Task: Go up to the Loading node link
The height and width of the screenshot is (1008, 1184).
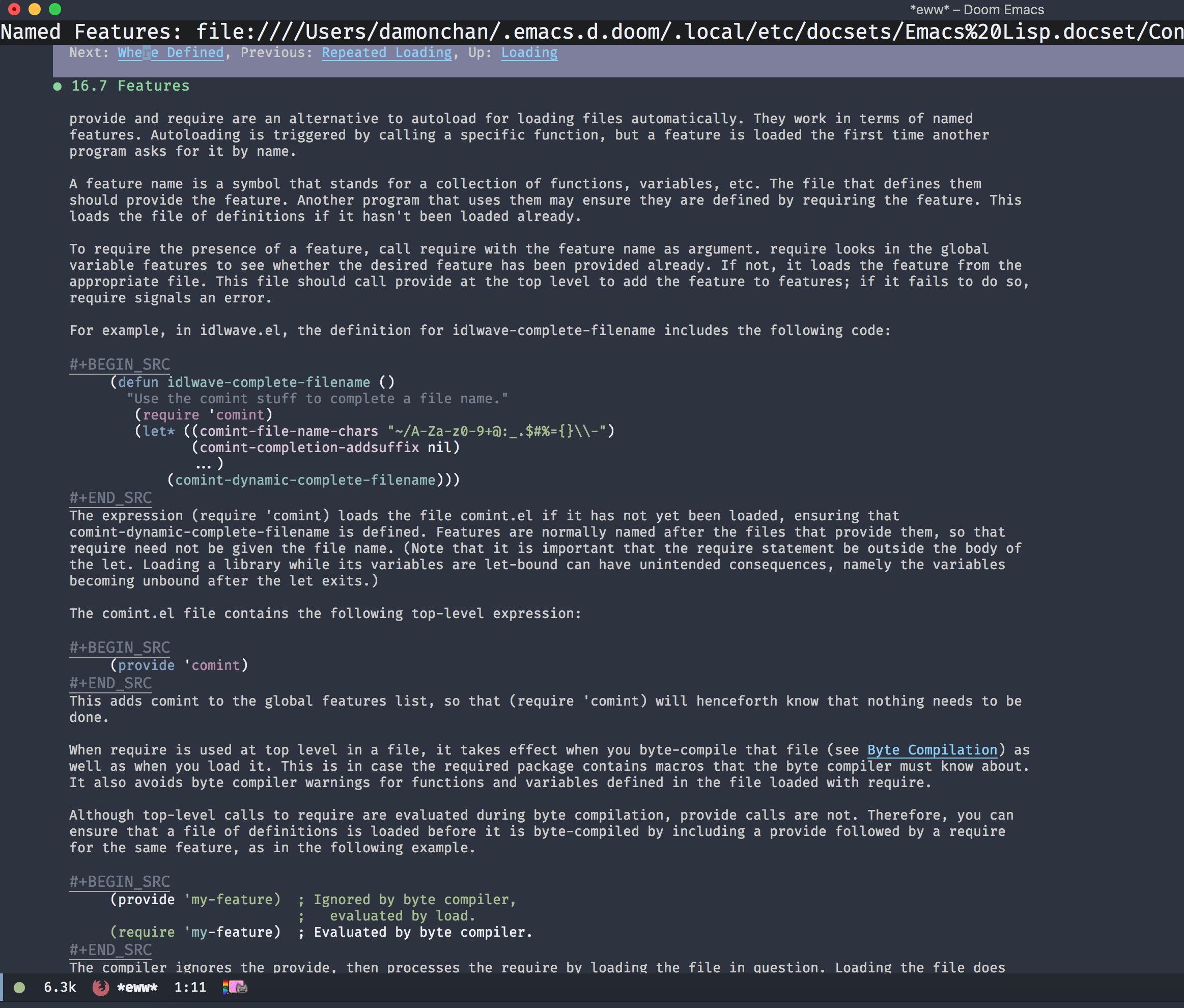Action: 529,52
